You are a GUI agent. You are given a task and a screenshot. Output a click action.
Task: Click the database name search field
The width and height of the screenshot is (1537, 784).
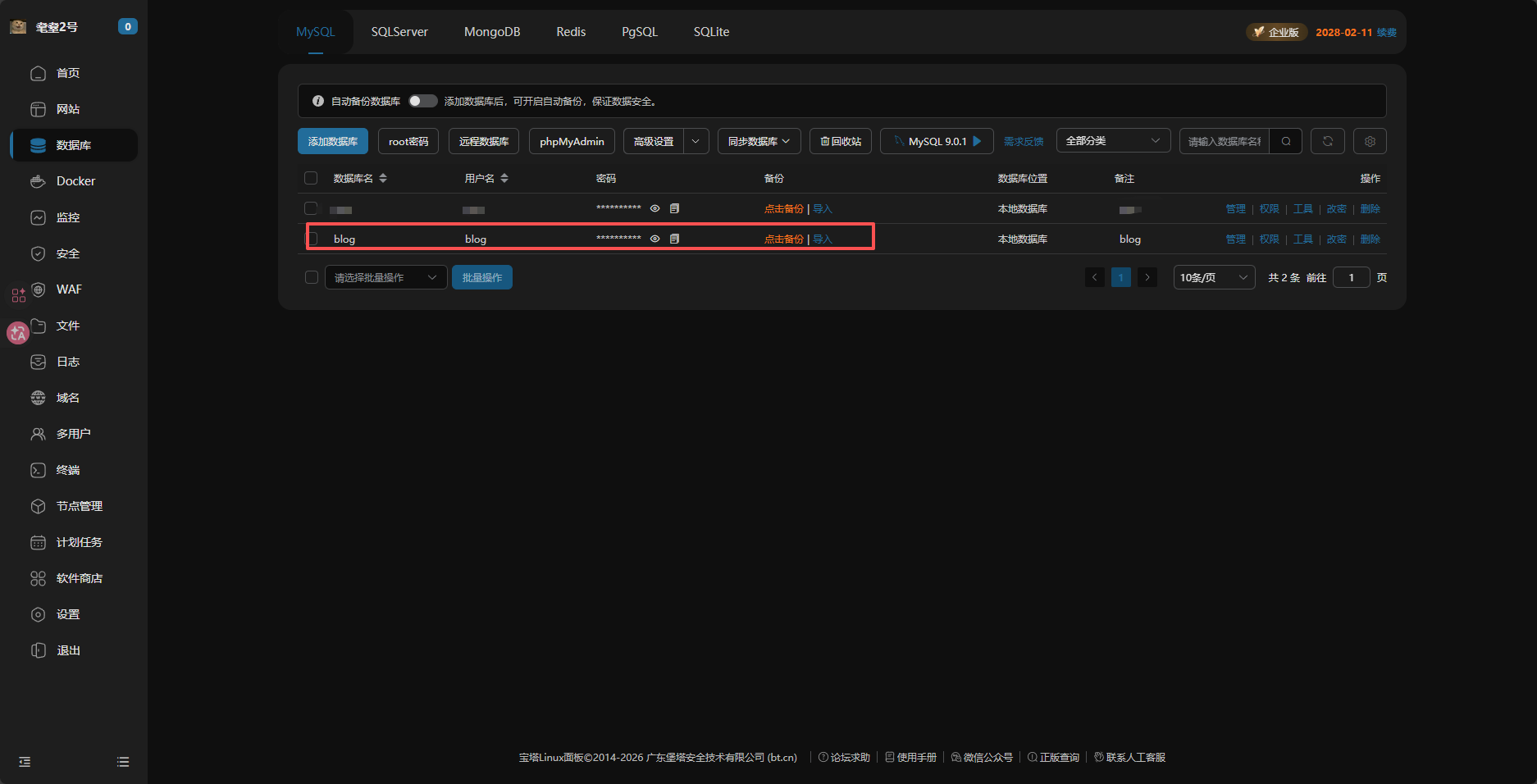pos(1224,141)
